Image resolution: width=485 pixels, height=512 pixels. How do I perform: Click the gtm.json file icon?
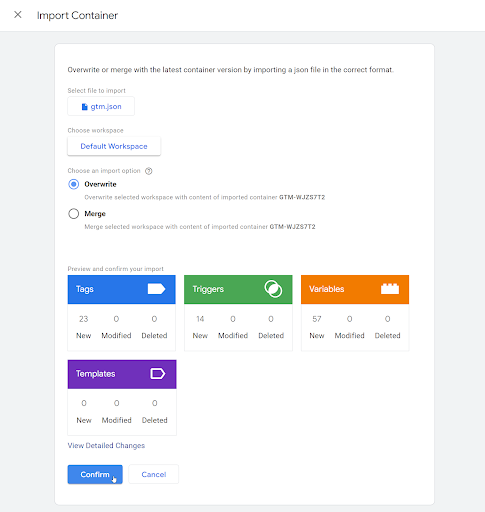85,107
